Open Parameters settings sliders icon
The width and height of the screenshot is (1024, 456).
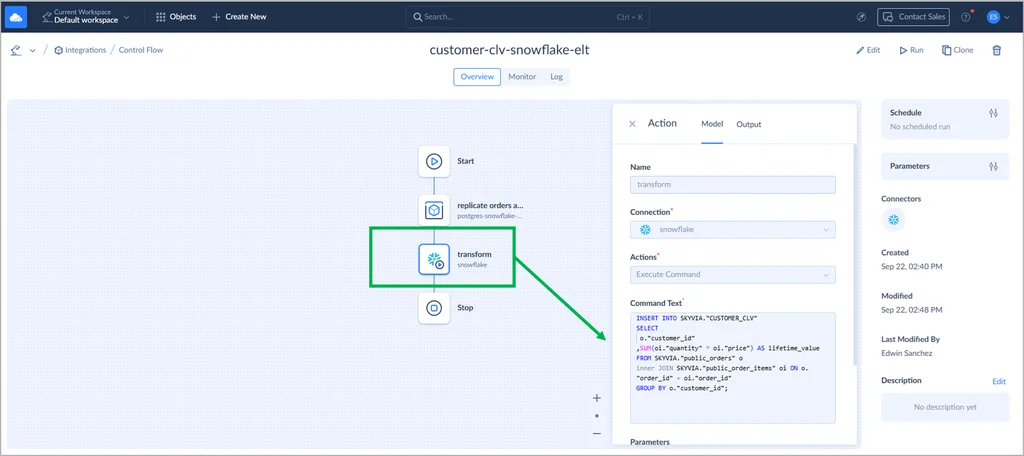coord(993,167)
